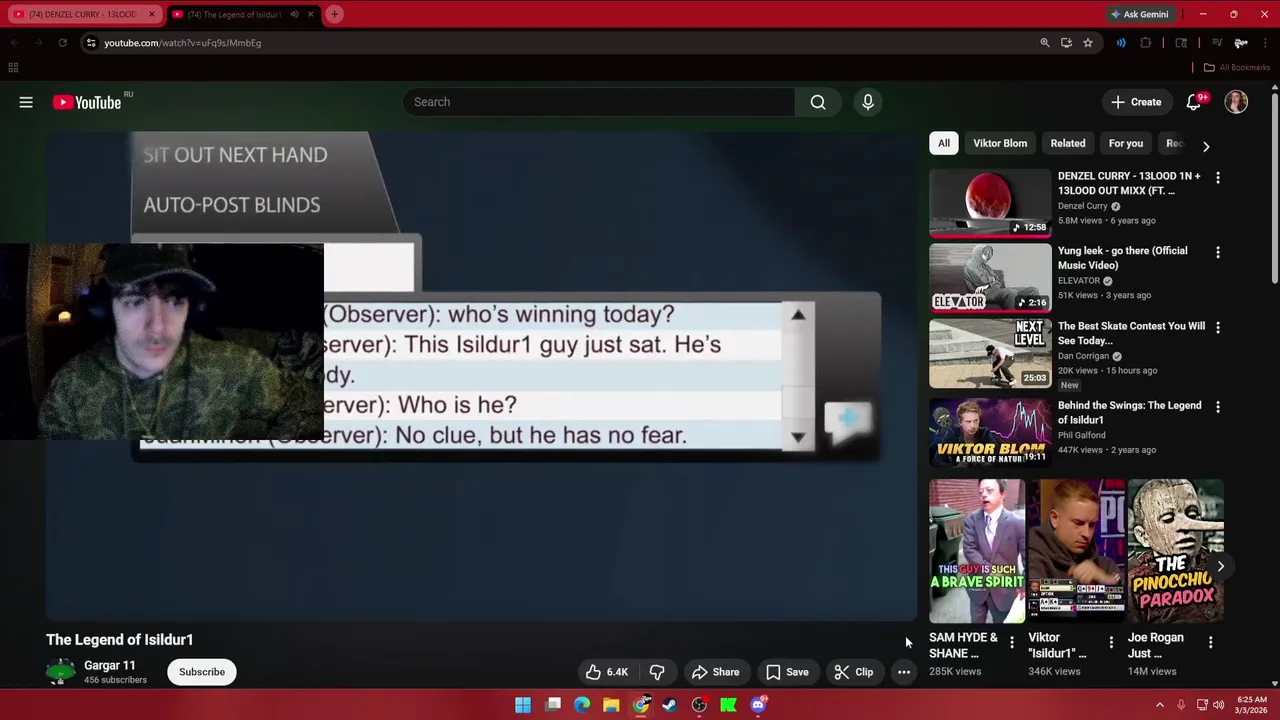1280x720 pixels.
Task: Open DENZEL CURRY 13LOOD mix thumbnail
Action: (x=990, y=203)
